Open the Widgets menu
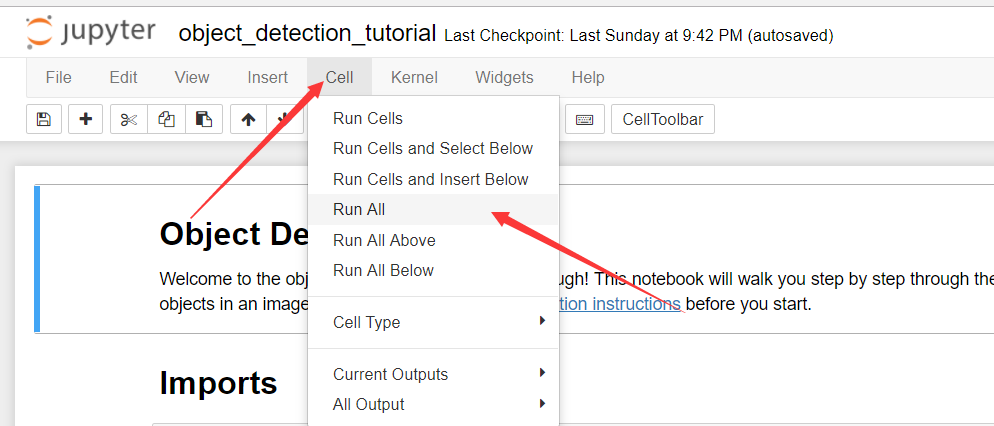This screenshot has height=426, width=994. coord(504,77)
